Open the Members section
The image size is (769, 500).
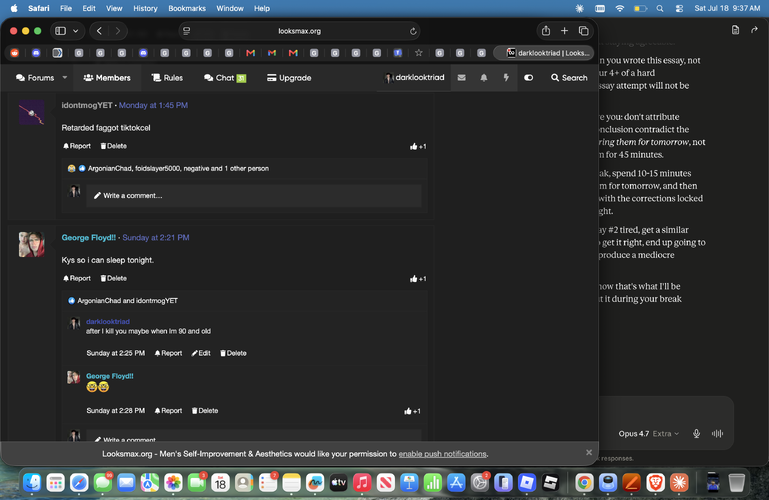point(107,78)
